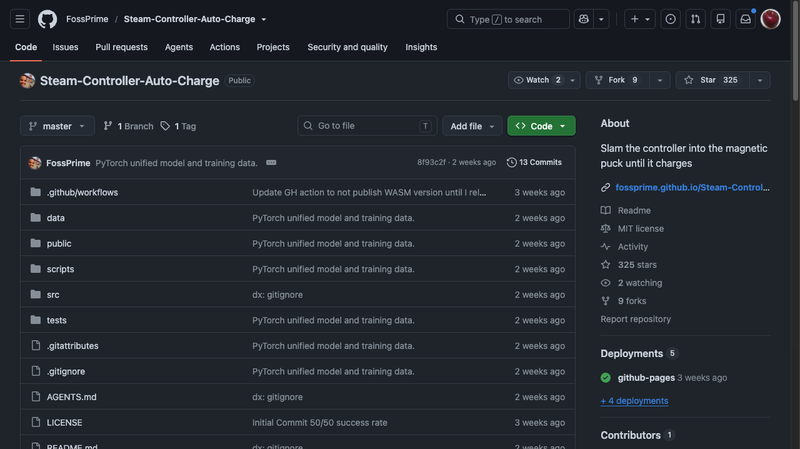Open Activity from About sidebar
The width and height of the screenshot is (800, 449).
point(633,246)
